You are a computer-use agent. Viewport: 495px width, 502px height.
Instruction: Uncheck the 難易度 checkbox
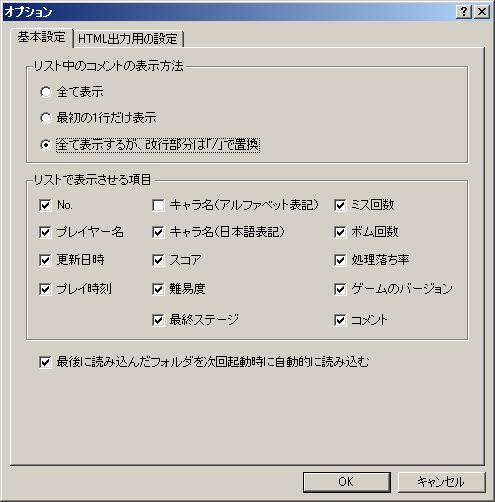point(158,289)
